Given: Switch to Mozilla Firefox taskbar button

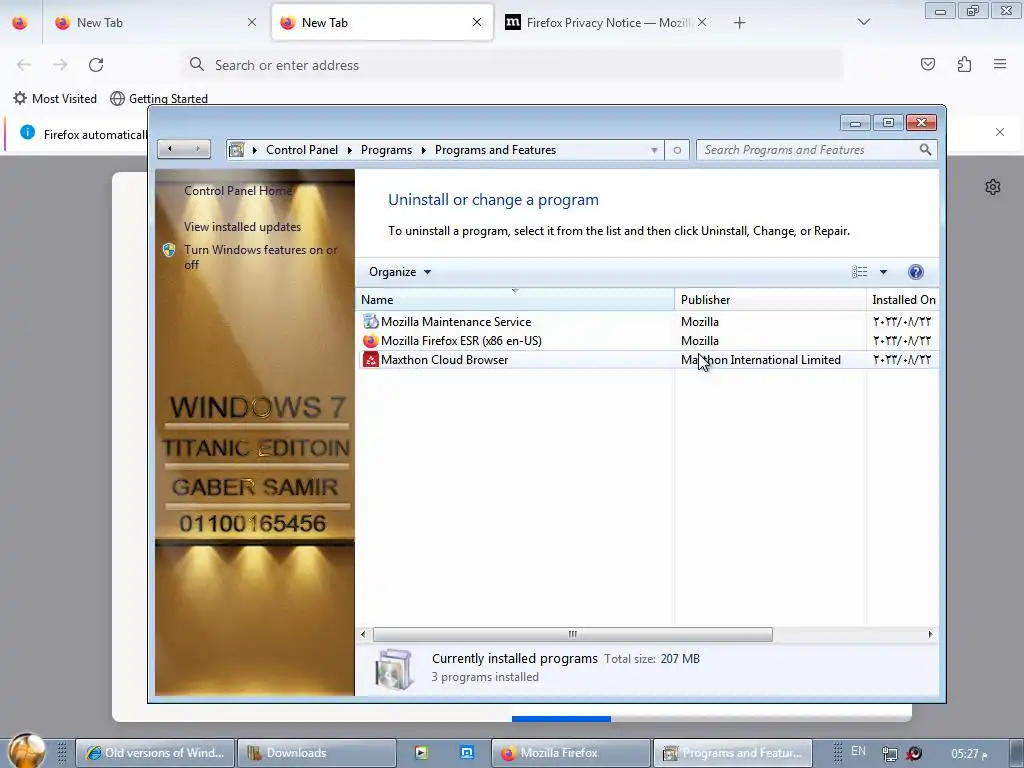Looking at the screenshot, I should pos(571,753).
